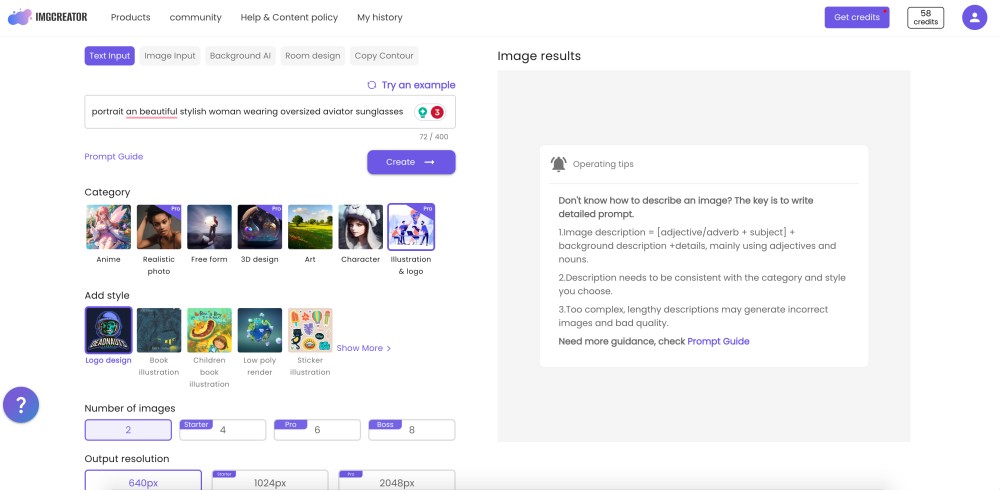The image size is (1000, 490).
Task: Click the green grammar checker icon in prompt
Action: 422,112
